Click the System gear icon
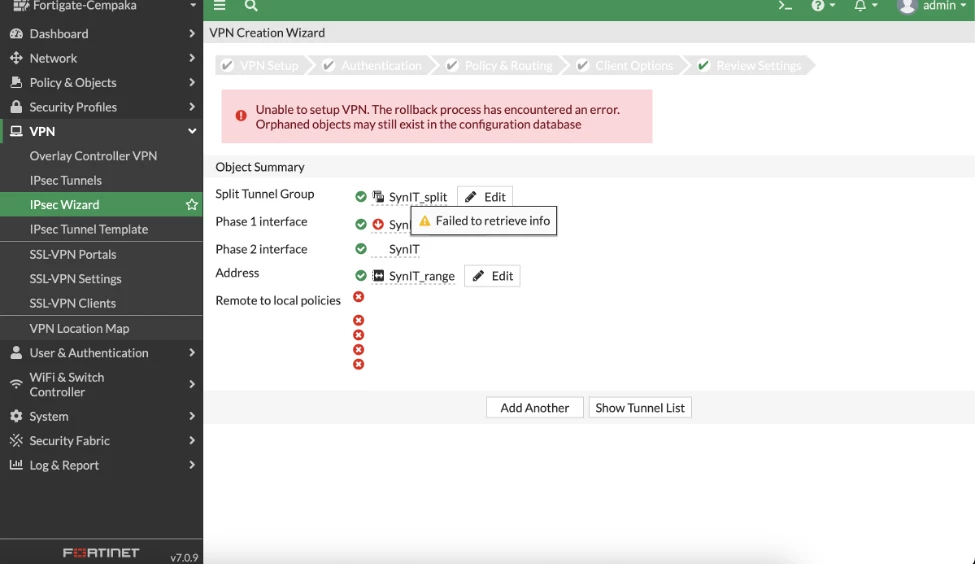 pos(16,416)
